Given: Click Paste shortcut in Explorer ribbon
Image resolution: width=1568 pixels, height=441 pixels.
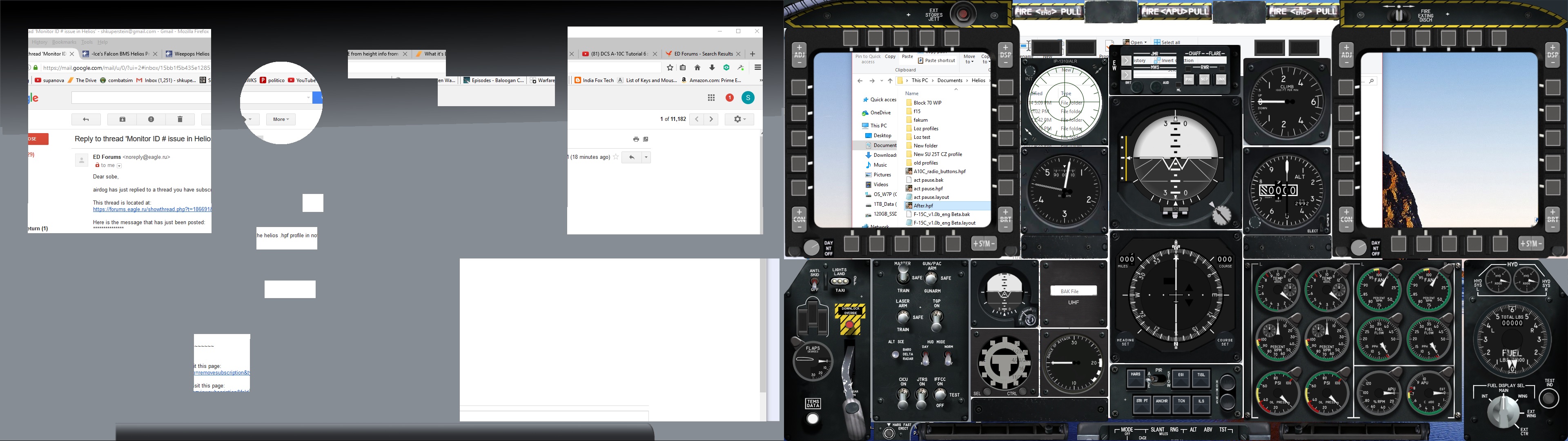Looking at the screenshot, I should pos(936,61).
